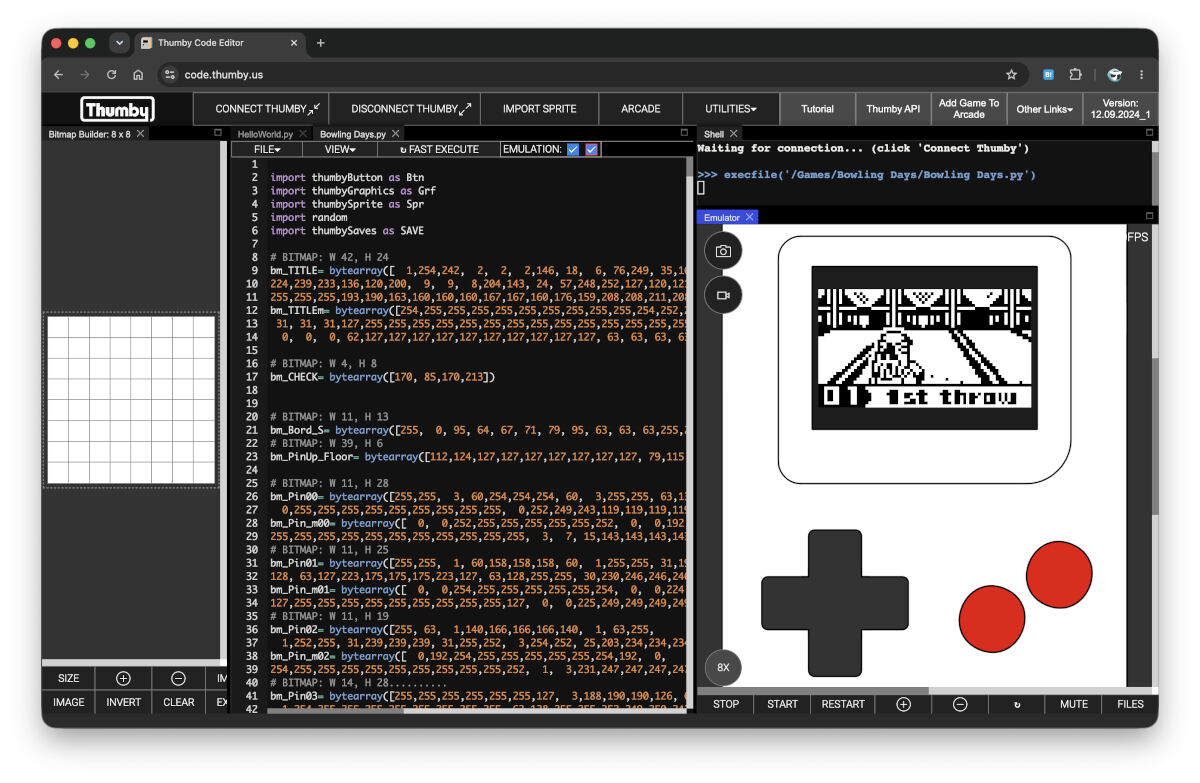Click the CONNECT THUMBY button

click(x=268, y=109)
